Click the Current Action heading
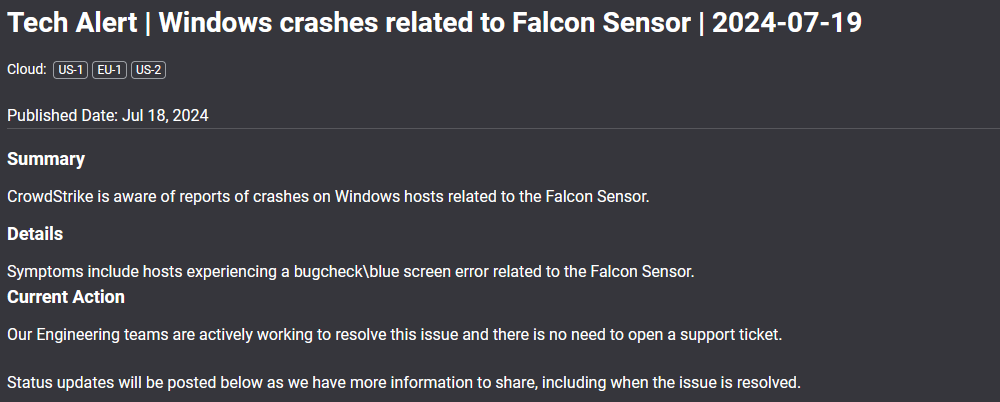 66,297
